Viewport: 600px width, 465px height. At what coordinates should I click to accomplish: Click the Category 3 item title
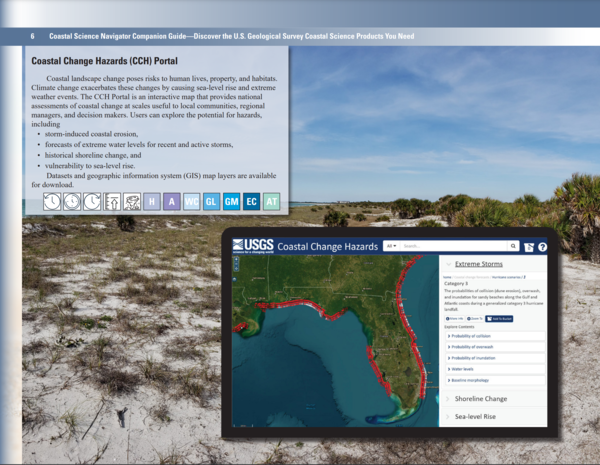(456, 284)
